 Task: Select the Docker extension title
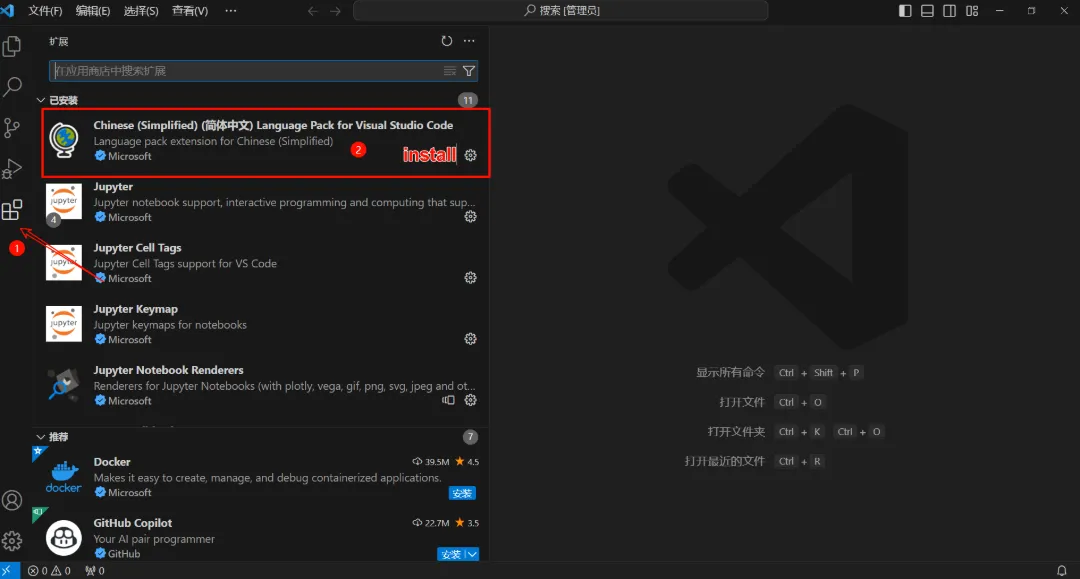click(x=112, y=462)
